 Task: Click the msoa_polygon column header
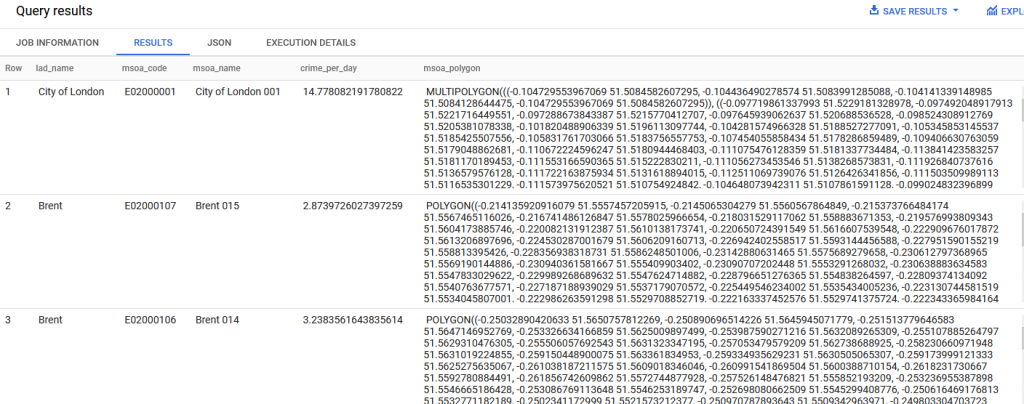[x=453, y=68]
